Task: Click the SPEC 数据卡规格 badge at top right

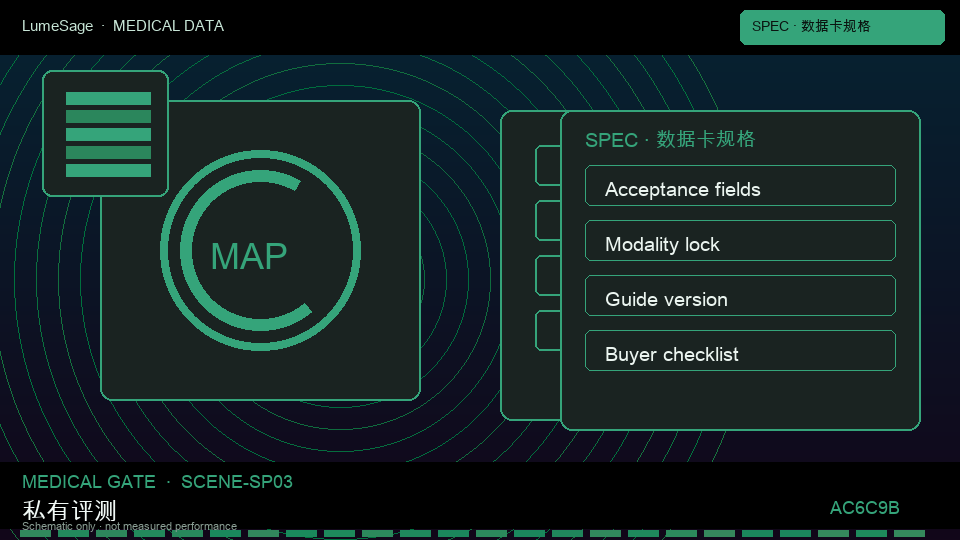Action: click(842, 27)
